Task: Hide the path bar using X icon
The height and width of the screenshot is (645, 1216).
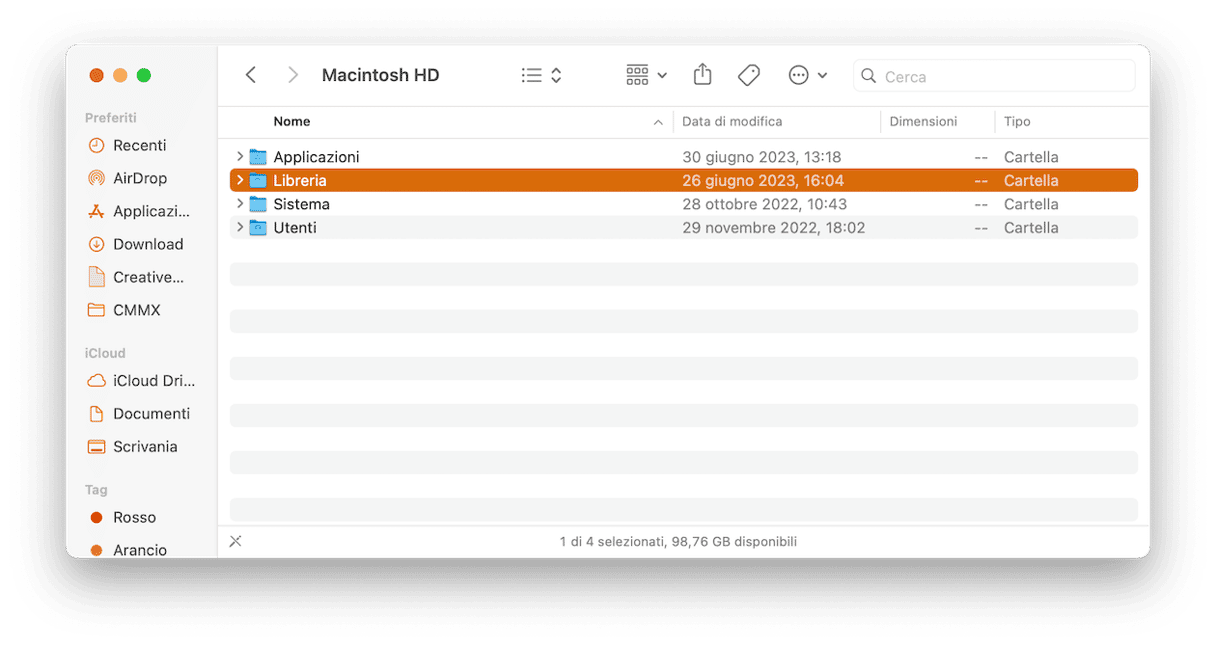Action: (x=236, y=541)
